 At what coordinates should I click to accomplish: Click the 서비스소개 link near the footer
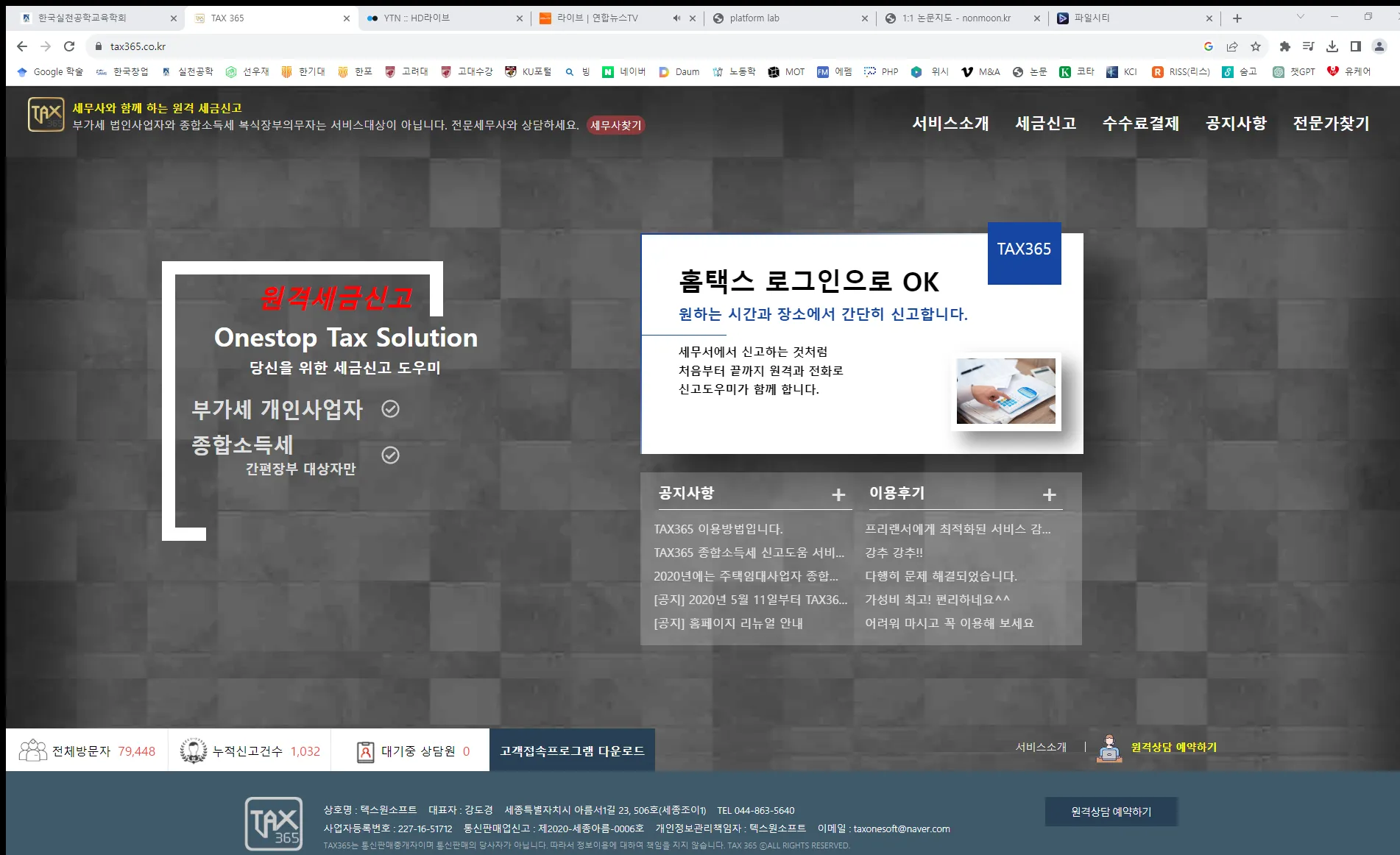tap(1041, 748)
